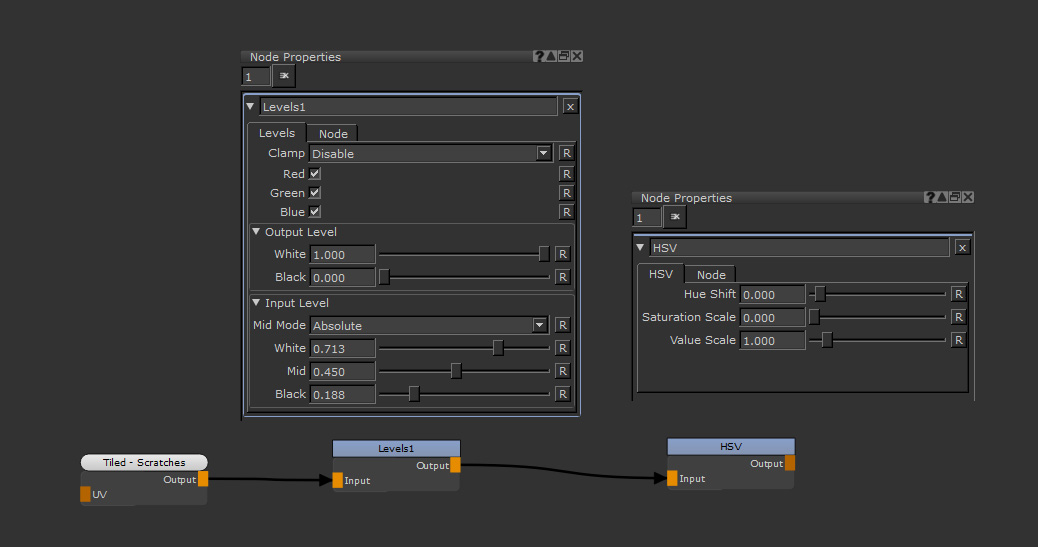1038x547 pixels.
Task: Switch to the Node tab in HSV properties
Action: point(711,275)
